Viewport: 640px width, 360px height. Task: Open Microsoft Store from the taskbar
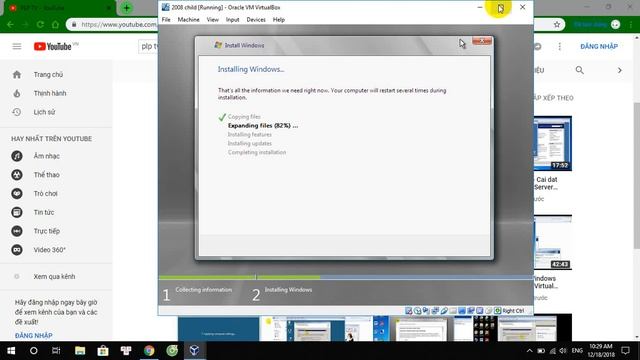103,351
